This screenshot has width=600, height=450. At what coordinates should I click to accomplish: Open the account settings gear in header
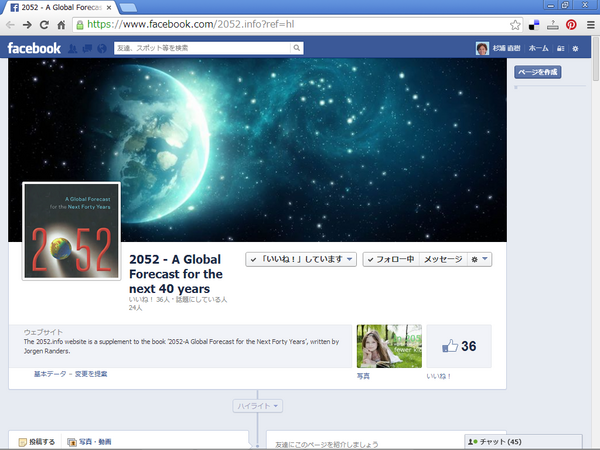click(x=575, y=49)
